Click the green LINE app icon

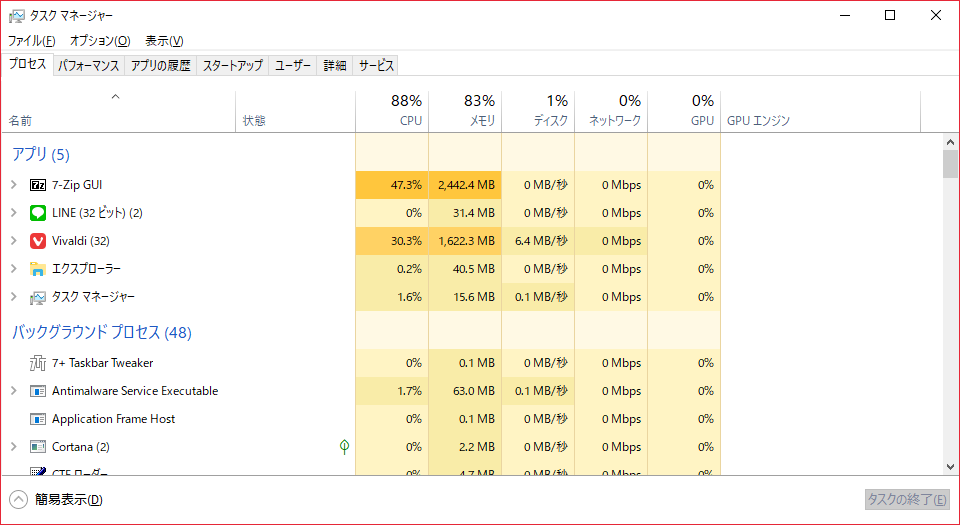(x=38, y=213)
